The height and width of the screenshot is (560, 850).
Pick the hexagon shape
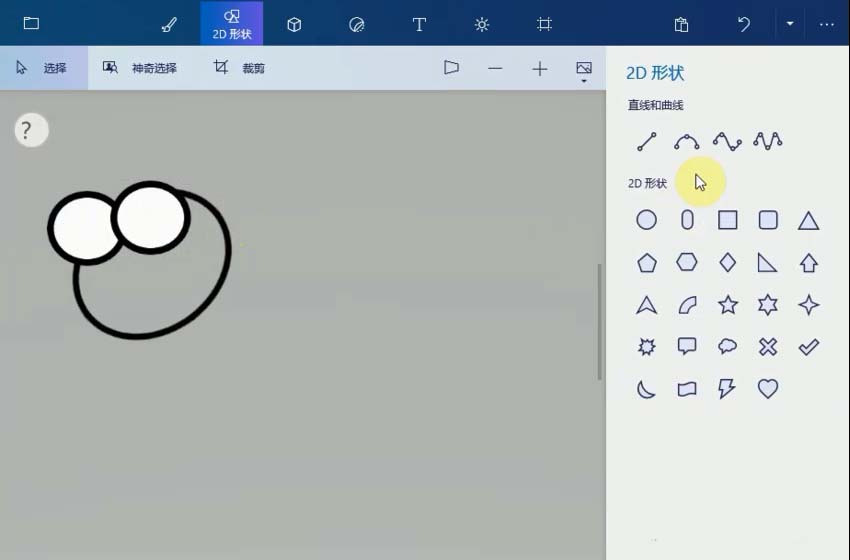click(687, 262)
